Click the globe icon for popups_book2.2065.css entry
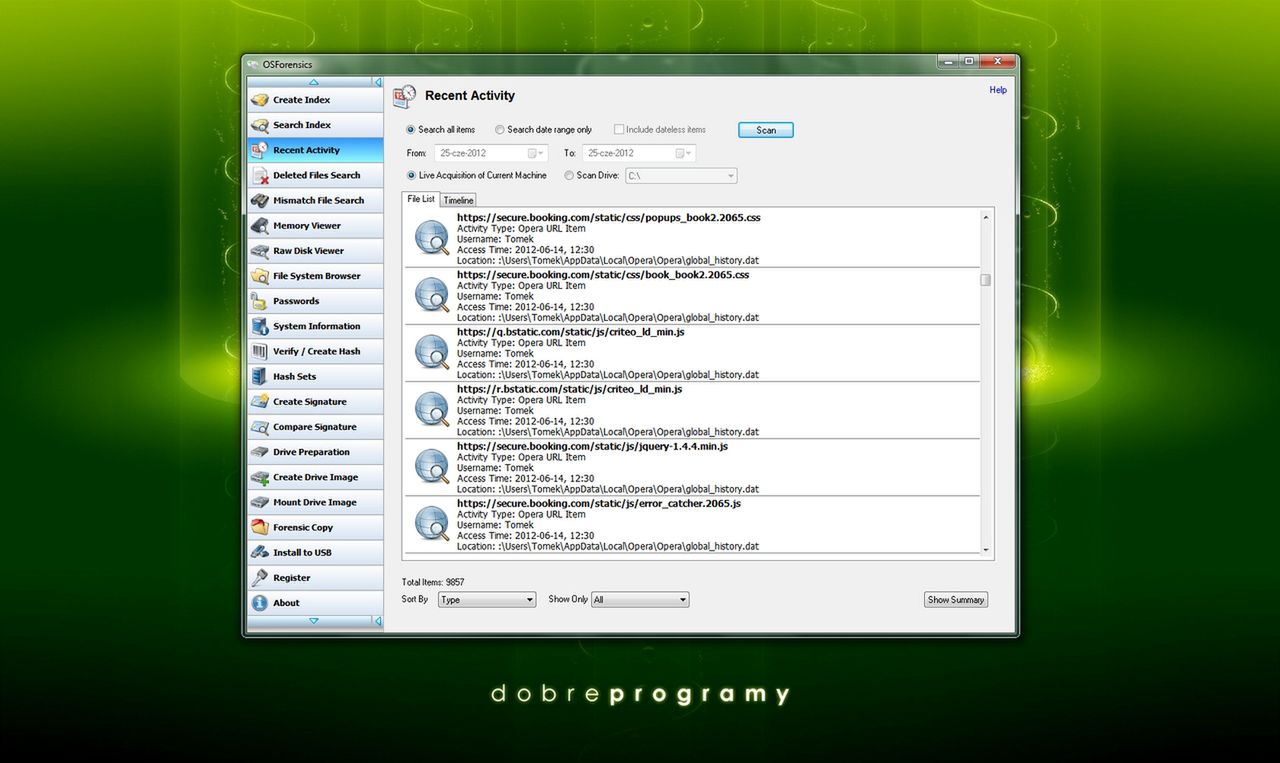The image size is (1280, 763). [x=432, y=238]
